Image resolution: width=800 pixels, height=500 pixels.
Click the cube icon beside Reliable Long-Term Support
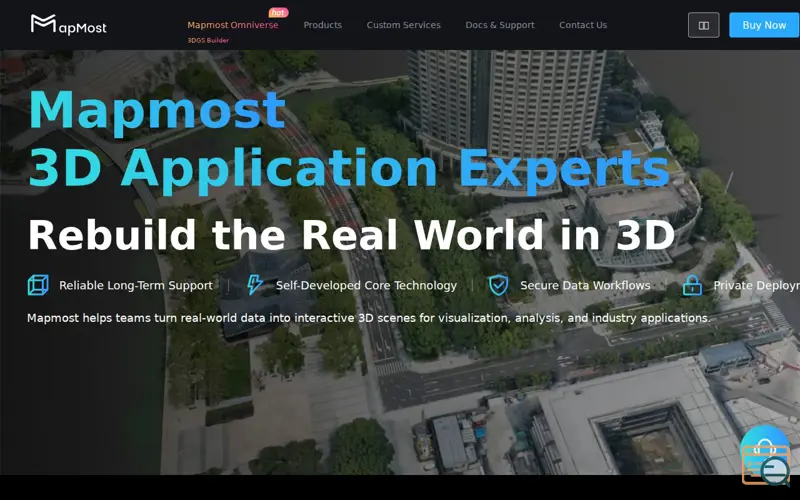pos(38,285)
